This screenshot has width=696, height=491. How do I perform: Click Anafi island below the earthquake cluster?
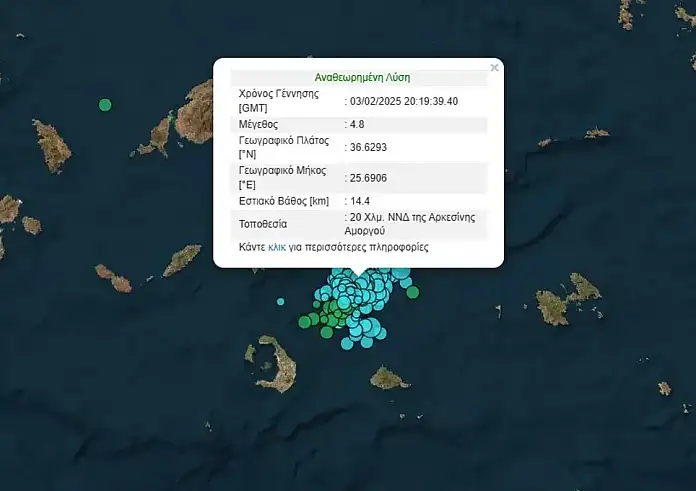(387, 378)
